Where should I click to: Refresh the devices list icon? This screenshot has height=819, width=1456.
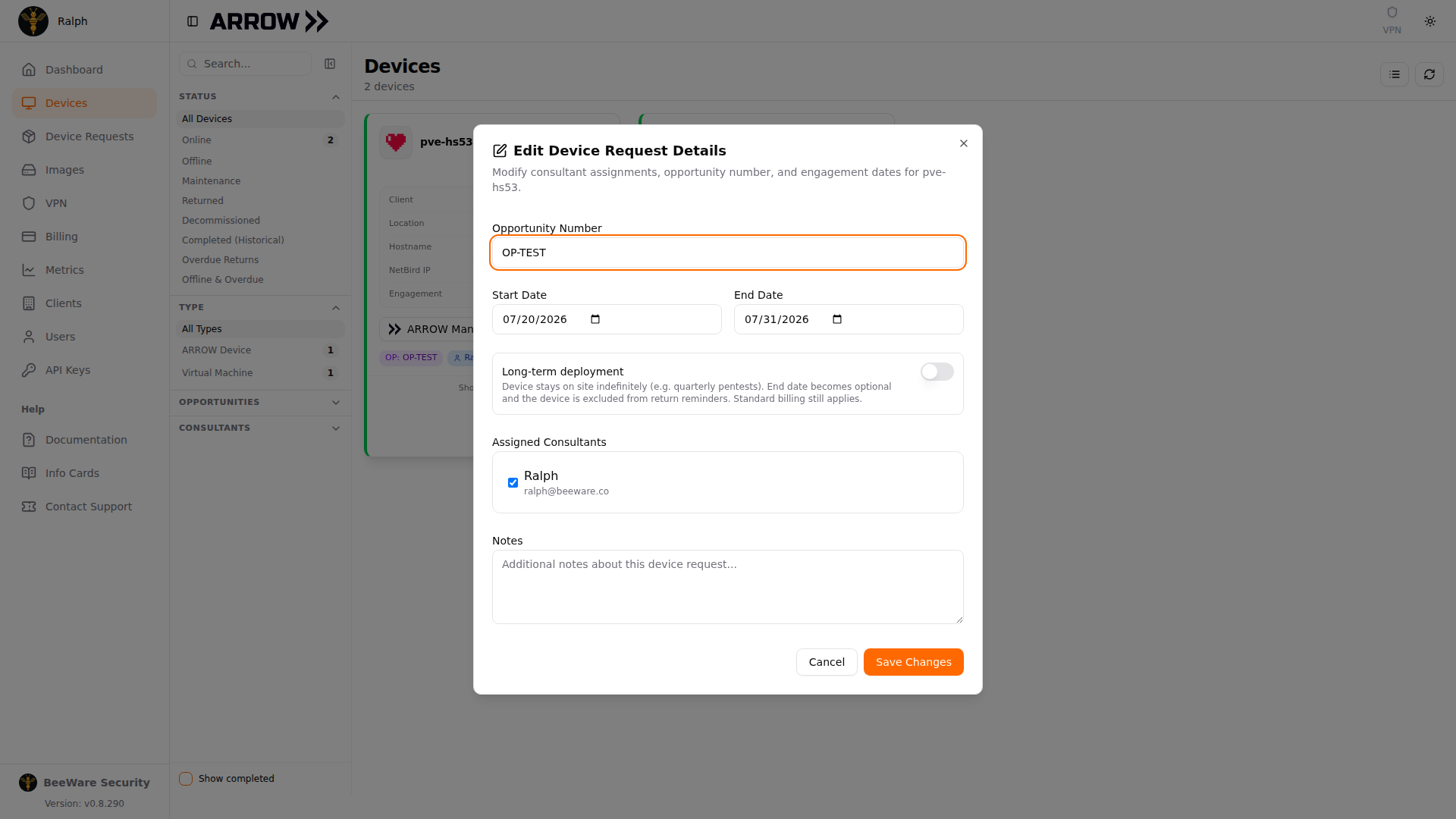pos(1429,74)
